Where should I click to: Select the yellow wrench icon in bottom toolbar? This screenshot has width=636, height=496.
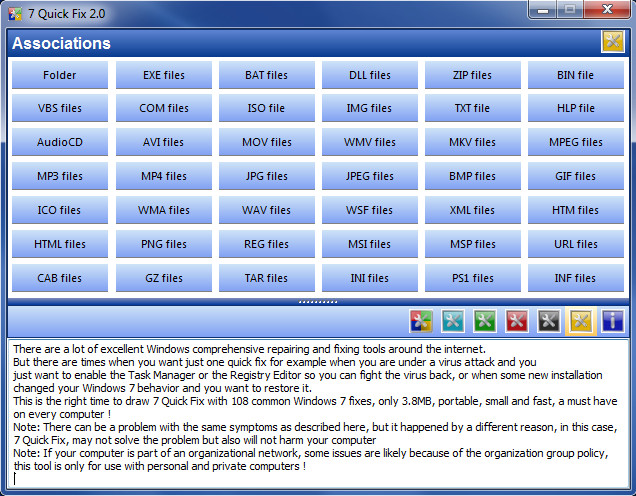581,321
